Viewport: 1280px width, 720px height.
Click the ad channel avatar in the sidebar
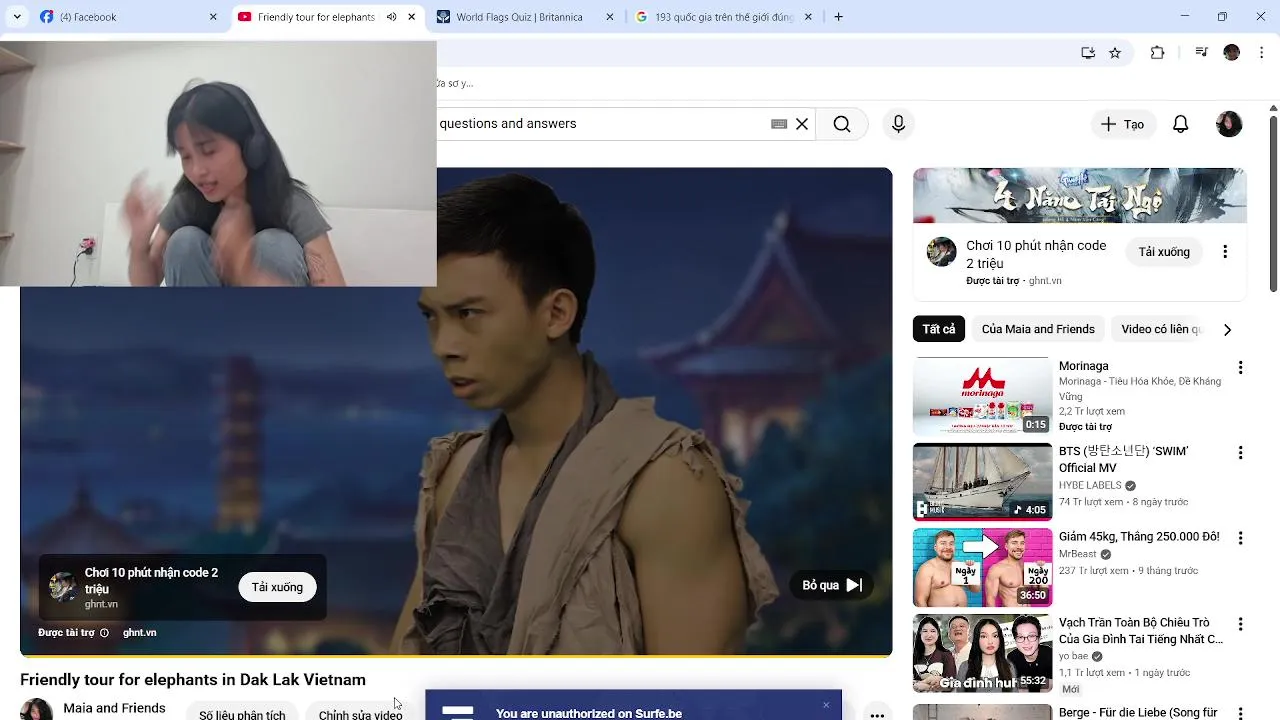pyautogui.click(x=941, y=252)
